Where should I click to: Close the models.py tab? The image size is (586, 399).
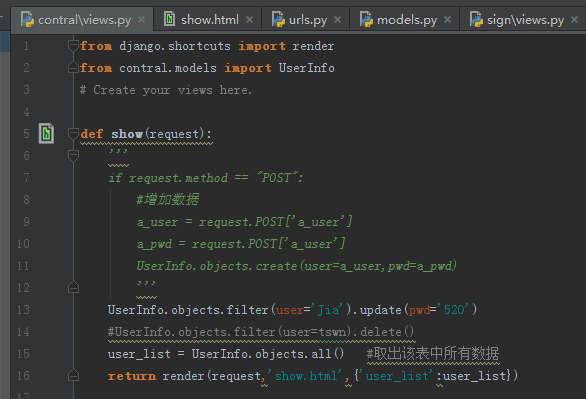point(447,19)
